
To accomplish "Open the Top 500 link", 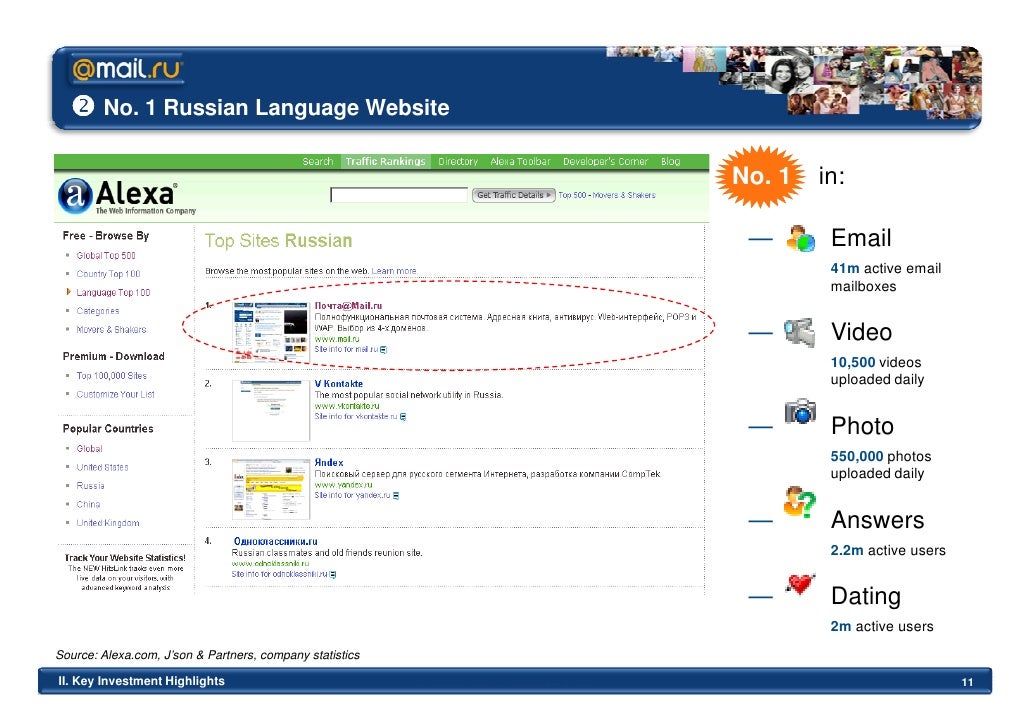I will pos(572,195).
